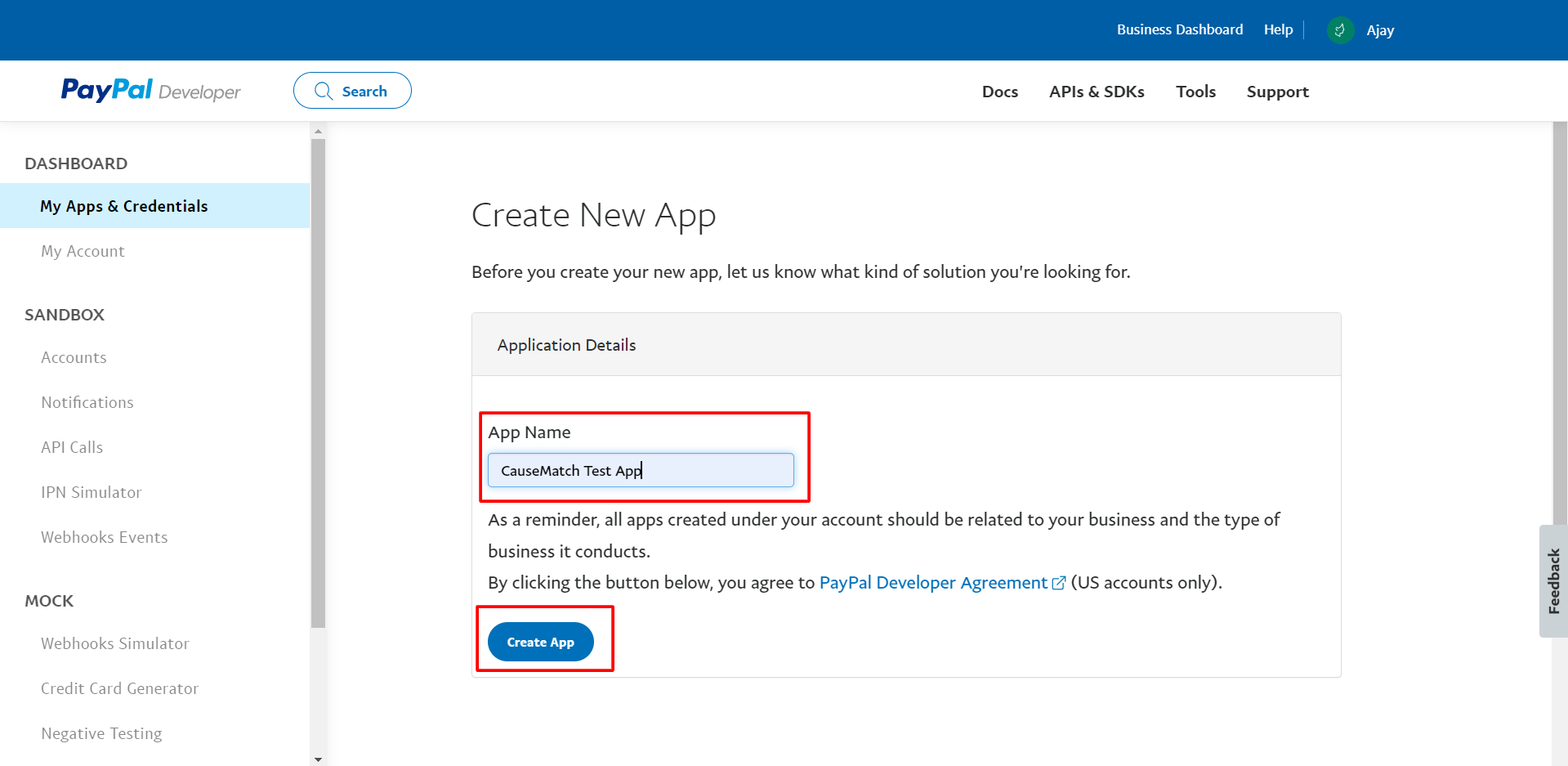The width and height of the screenshot is (1568, 766).
Task: Click the Create New App heading
Action: click(x=594, y=216)
